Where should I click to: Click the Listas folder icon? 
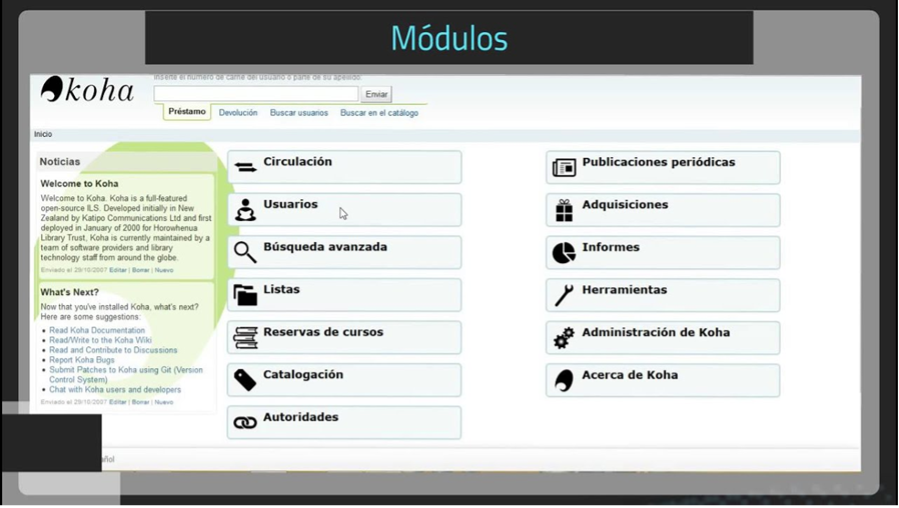245,294
